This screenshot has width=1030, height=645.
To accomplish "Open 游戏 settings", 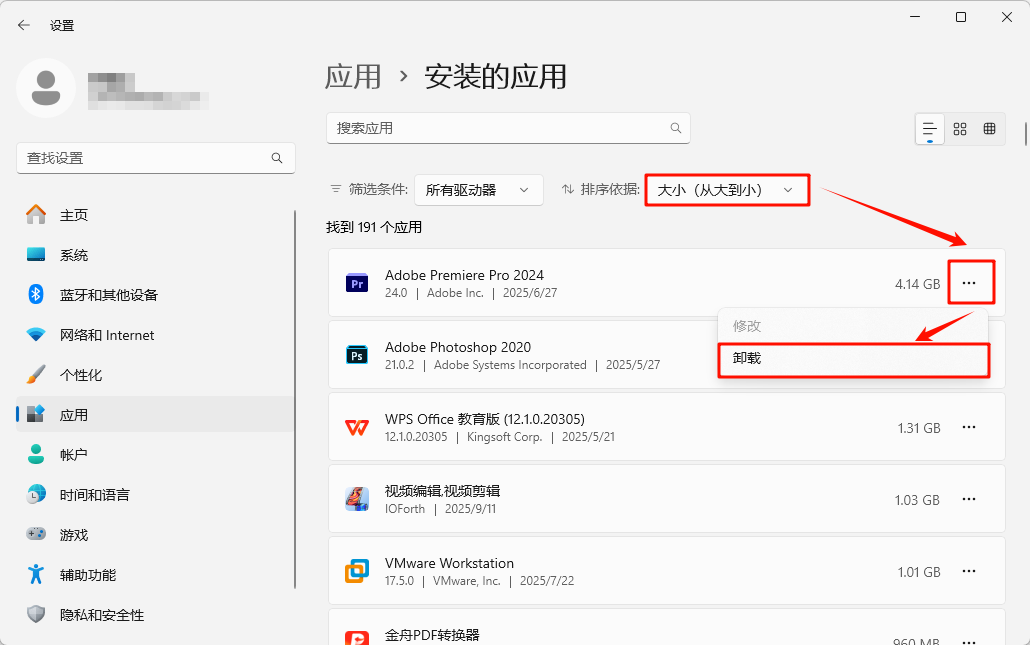I will tap(155, 535).
